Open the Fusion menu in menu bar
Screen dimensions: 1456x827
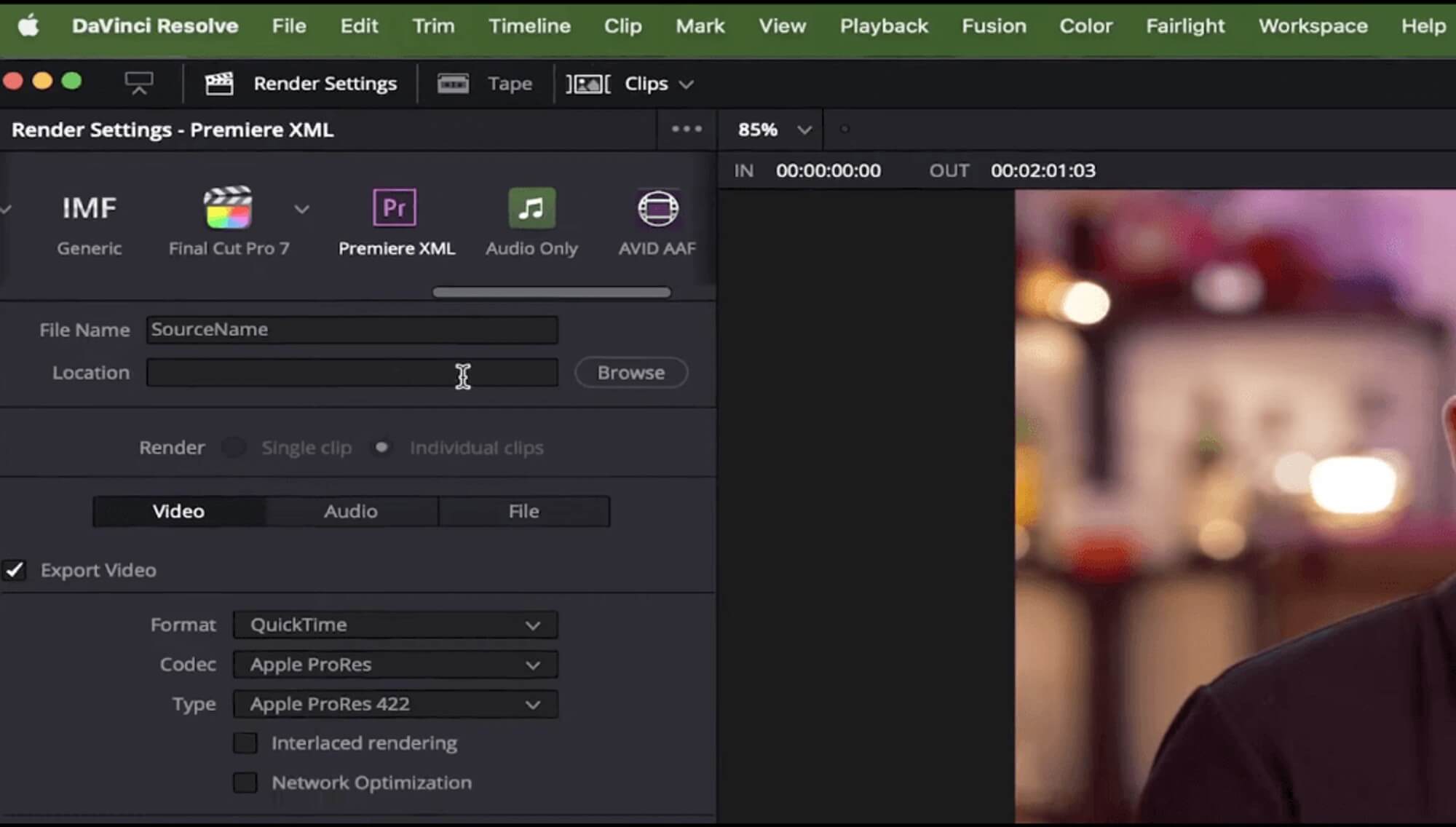pyautogui.click(x=993, y=25)
